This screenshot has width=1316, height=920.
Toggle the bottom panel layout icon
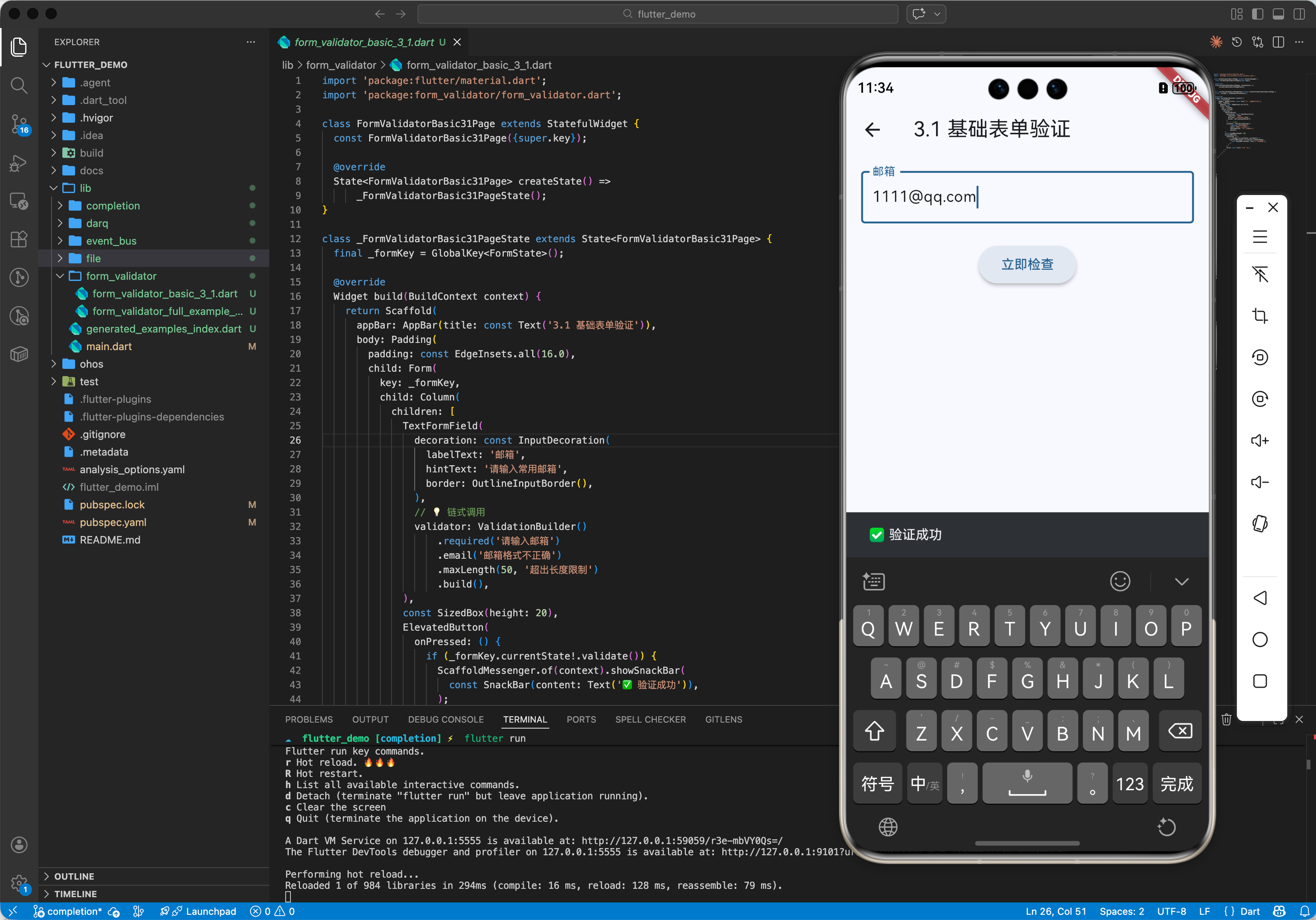point(1278,14)
